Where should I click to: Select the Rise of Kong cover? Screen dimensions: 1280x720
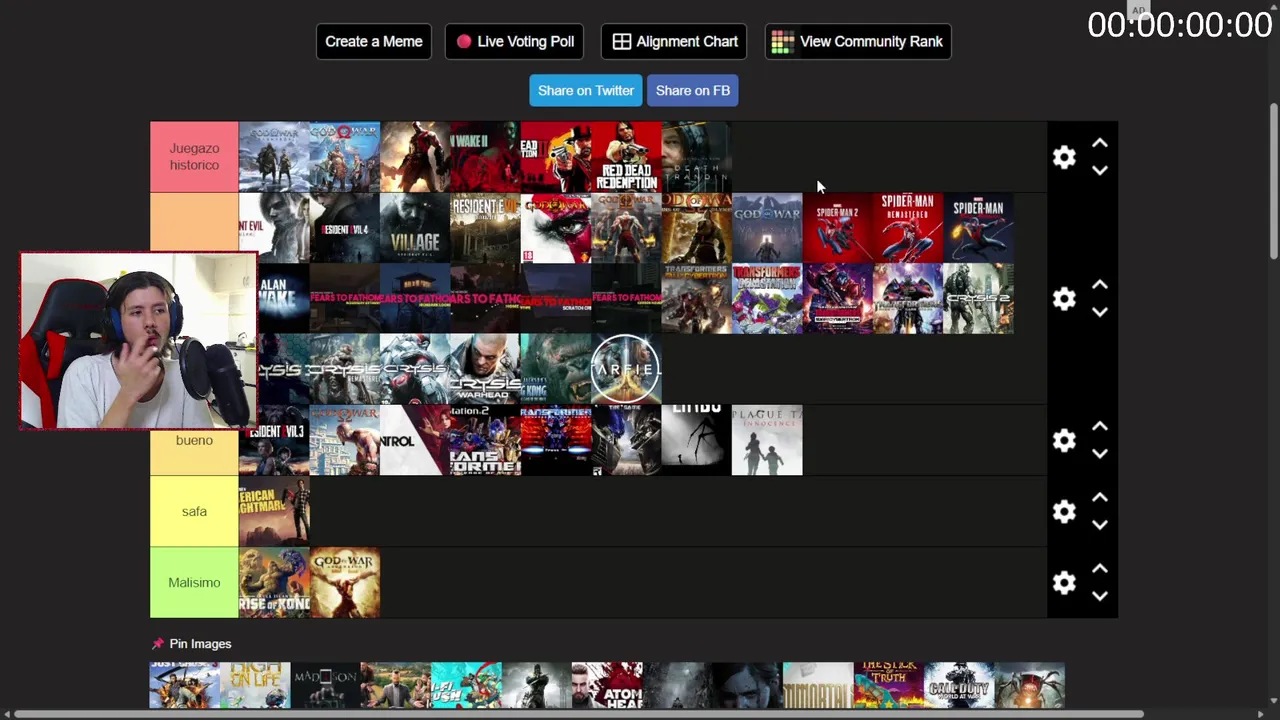274,583
